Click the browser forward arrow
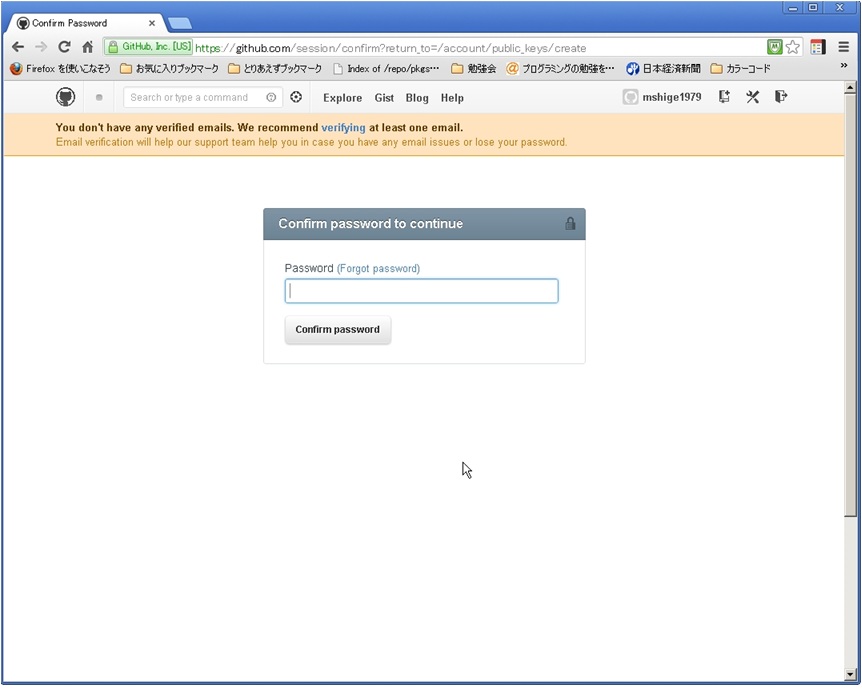Viewport: 862px width, 689px height. click(41, 47)
